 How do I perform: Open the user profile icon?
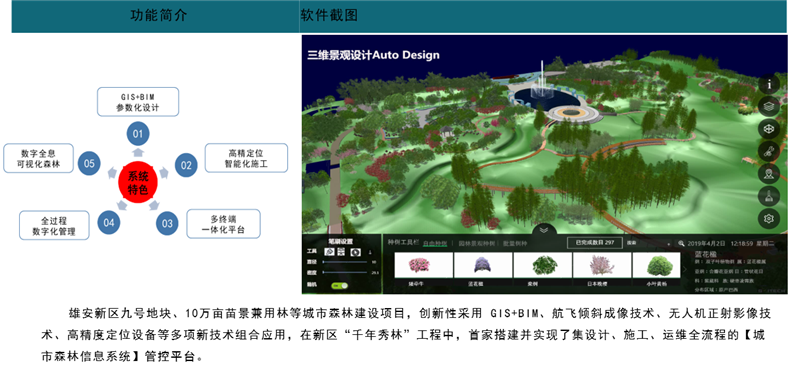[769, 174]
